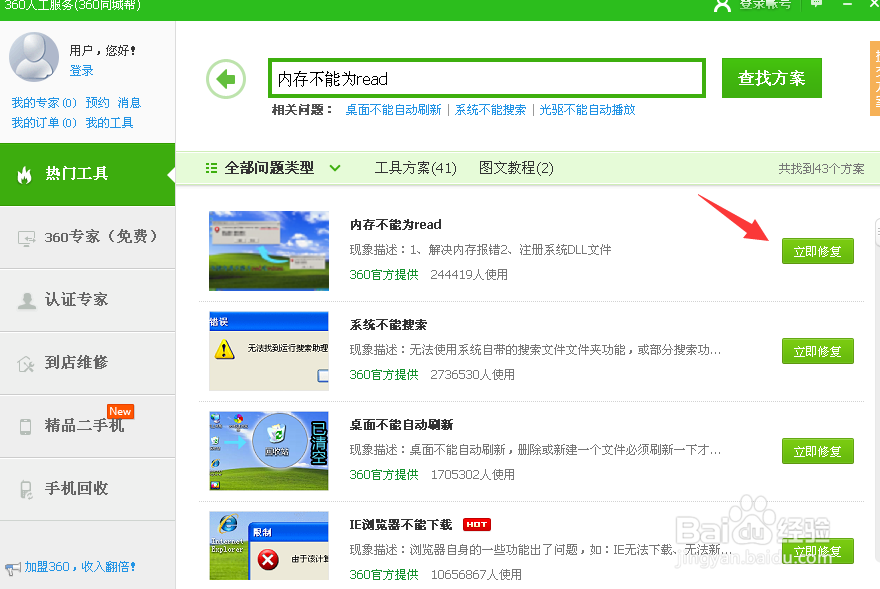Click list icon beside 全部问题类型
Image resolution: width=880 pixels, height=589 pixels.
(211, 168)
